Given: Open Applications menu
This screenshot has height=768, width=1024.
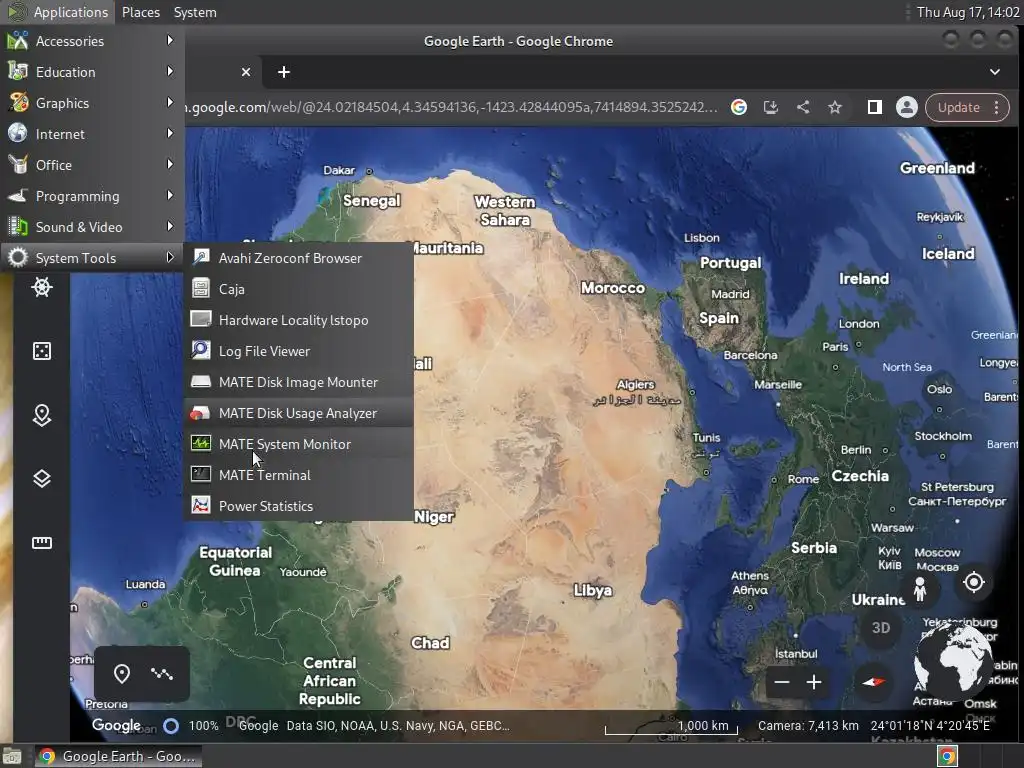Looking at the screenshot, I should point(57,12).
